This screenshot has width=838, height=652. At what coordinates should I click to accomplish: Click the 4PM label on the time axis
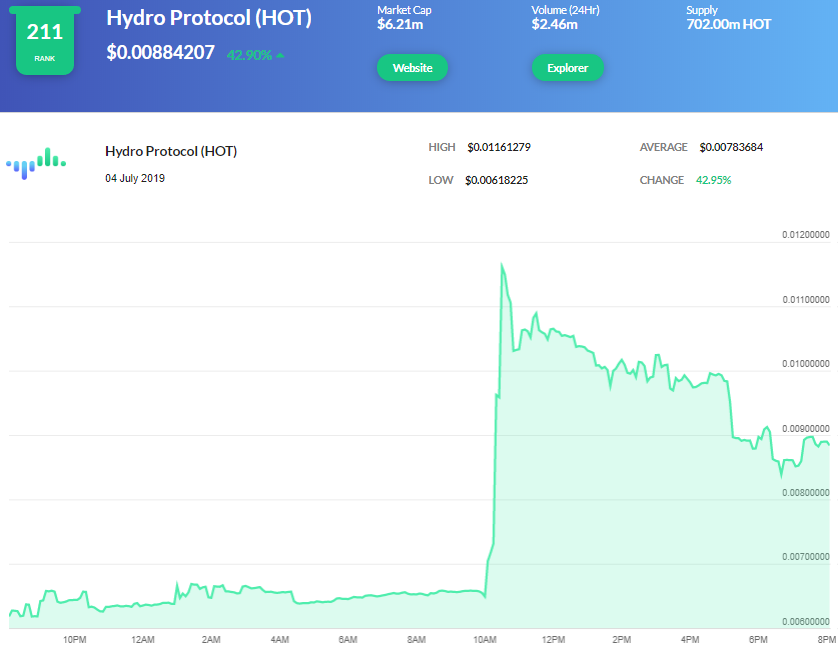[690, 640]
